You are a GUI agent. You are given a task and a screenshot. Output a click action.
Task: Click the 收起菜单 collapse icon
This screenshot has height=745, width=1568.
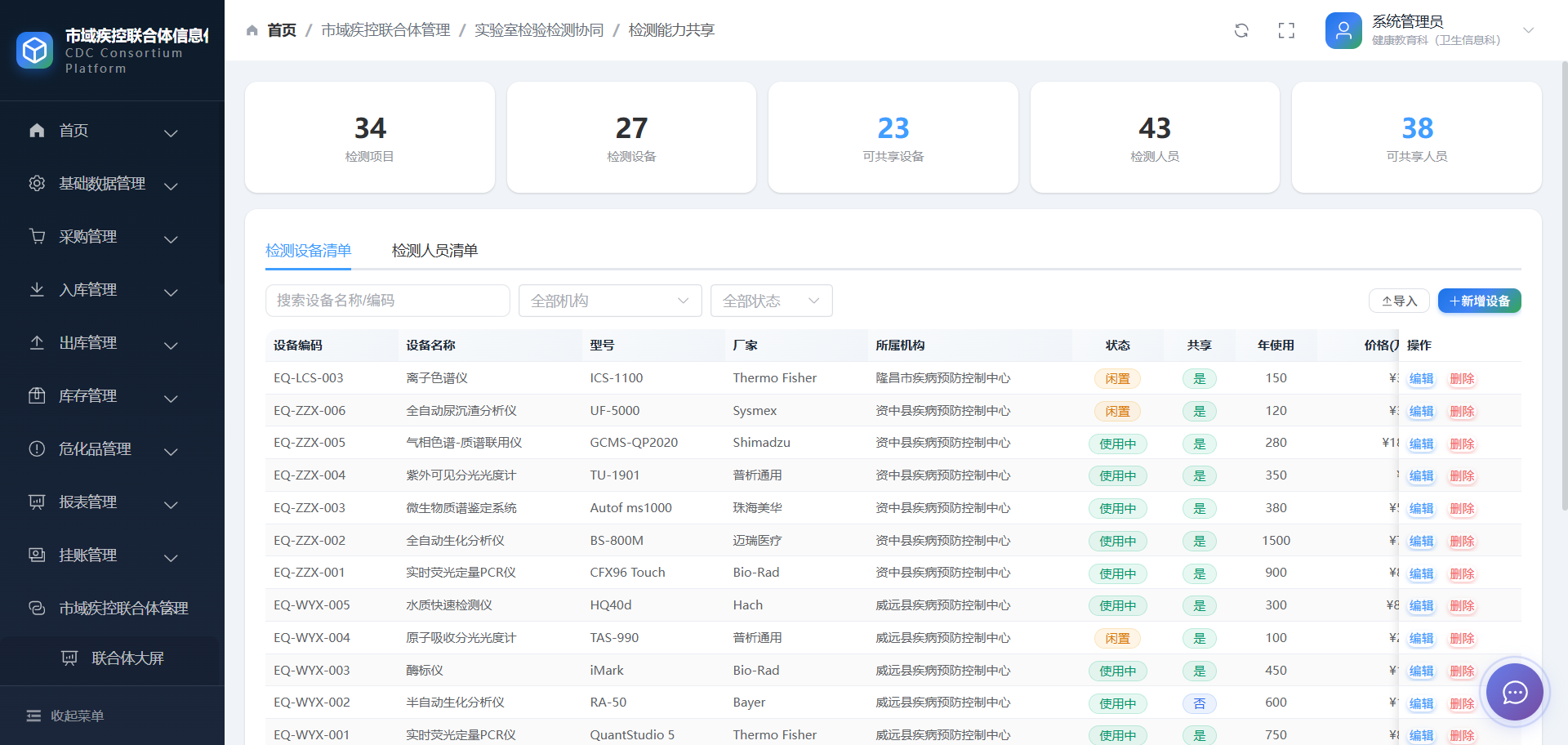(33, 716)
